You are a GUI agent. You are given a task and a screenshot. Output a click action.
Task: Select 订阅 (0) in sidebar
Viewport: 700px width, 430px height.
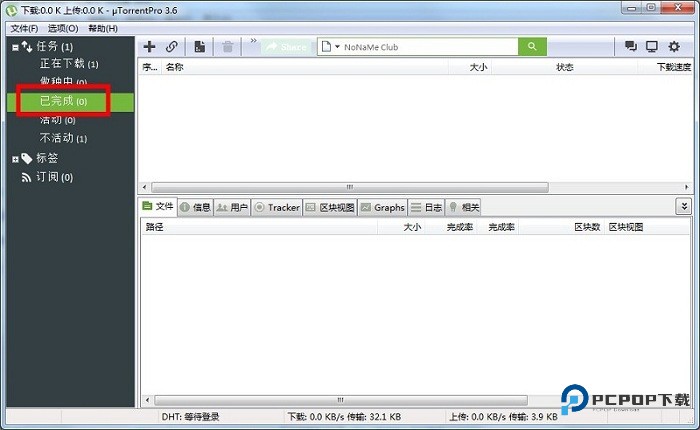[54, 177]
